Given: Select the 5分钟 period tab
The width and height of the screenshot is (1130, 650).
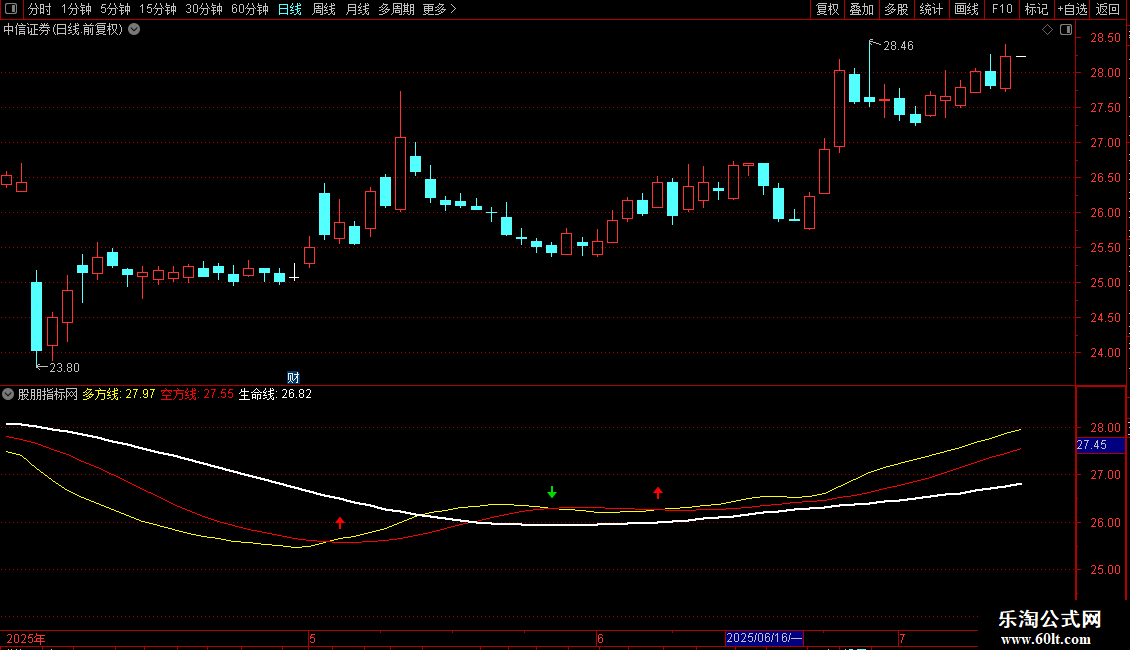Looking at the screenshot, I should click(115, 9).
